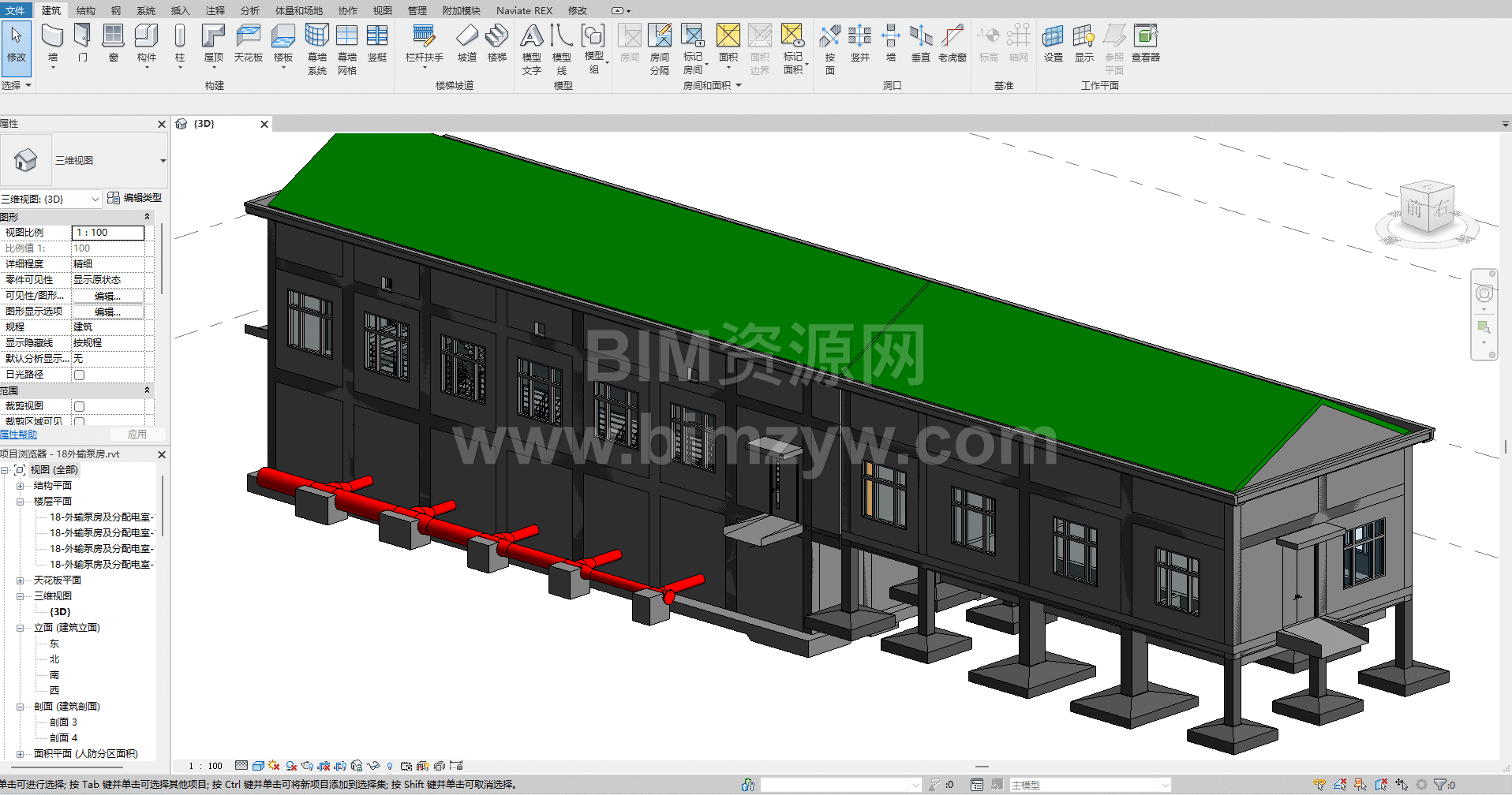Open the 查看器 work plane viewer
The image size is (1512, 795).
(x=1146, y=43)
